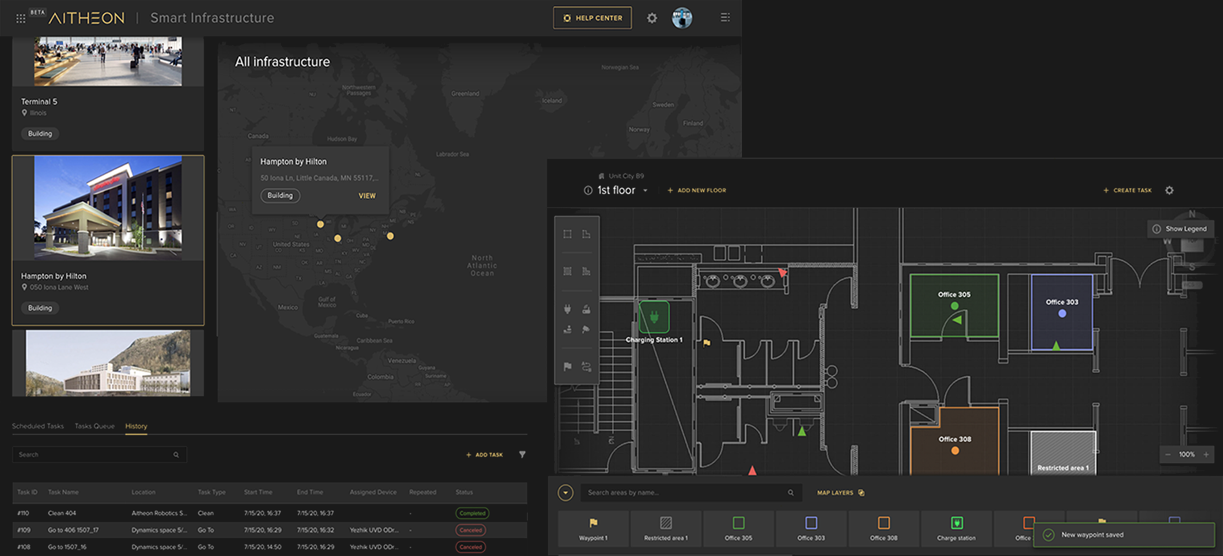Click the apps grid icon beside Aitheon logo
The image size is (1223, 556).
[21, 18]
